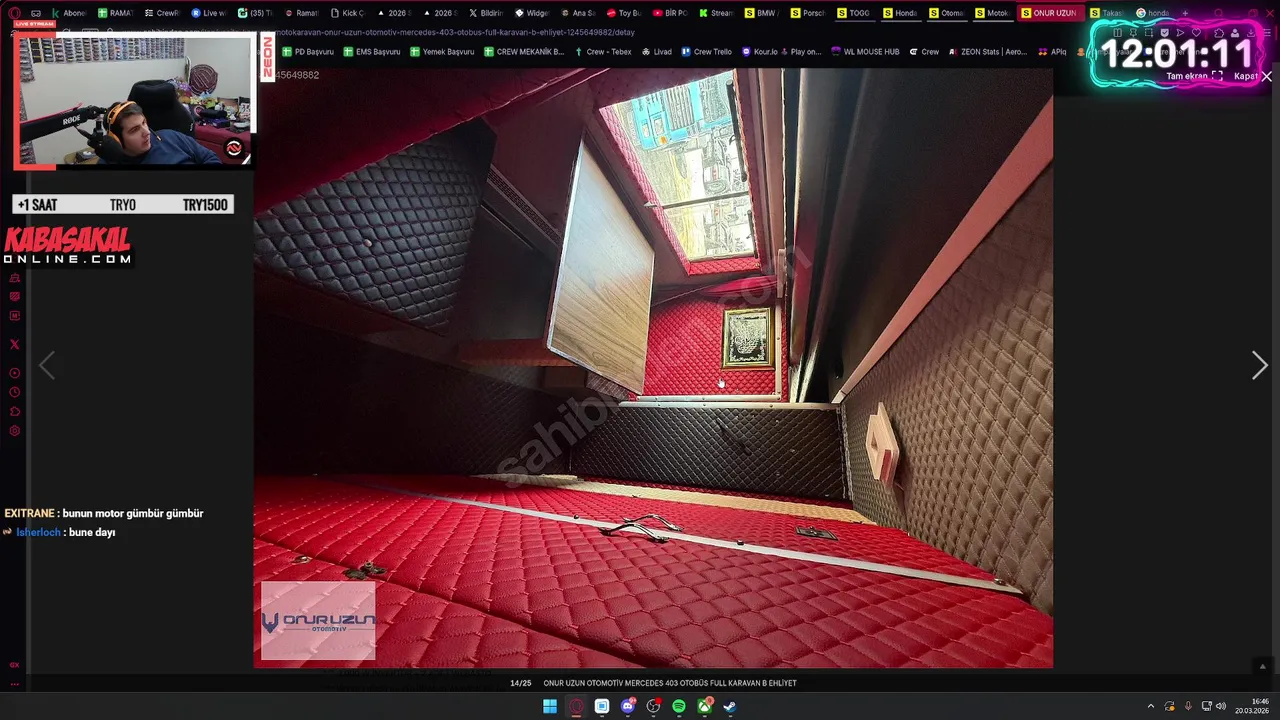Open X (Twitter) in Opera sidebar
This screenshot has width=1280, height=720.
15,344
